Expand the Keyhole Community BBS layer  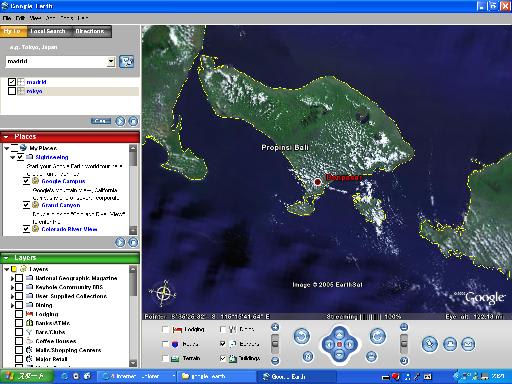coord(12,287)
